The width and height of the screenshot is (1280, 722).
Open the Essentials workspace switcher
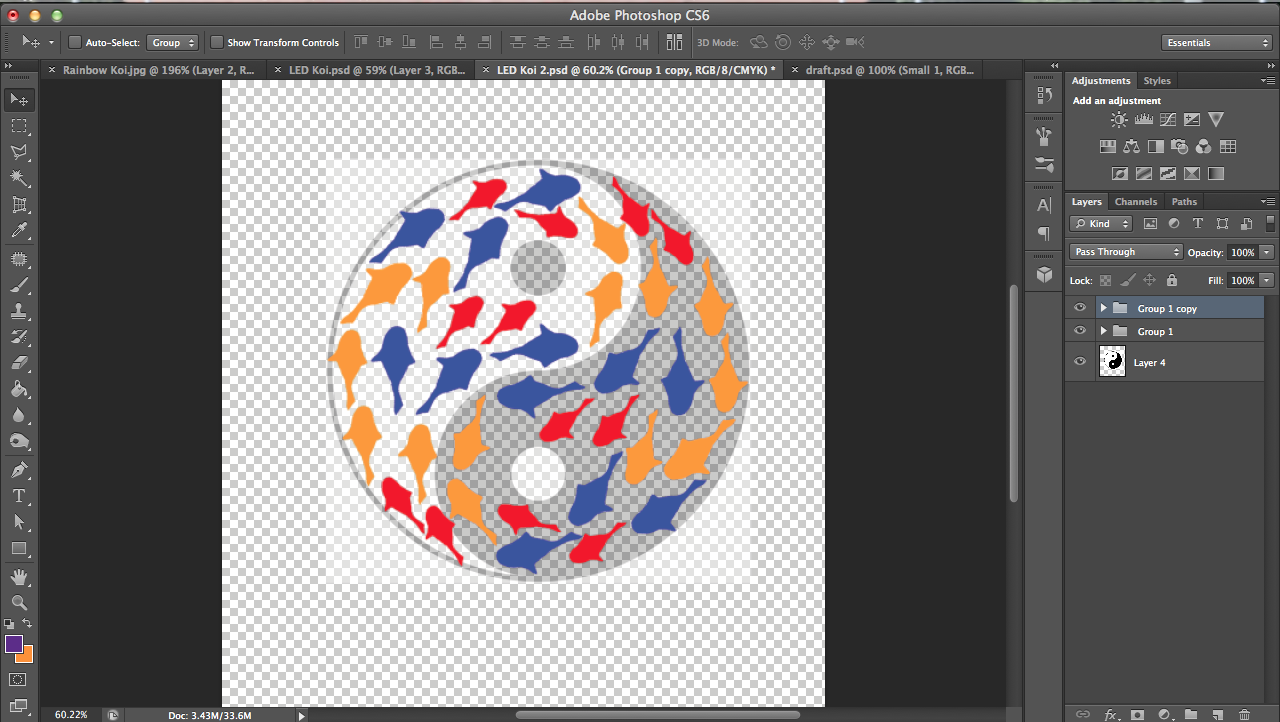pyautogui.click(x=1216, y=42)
